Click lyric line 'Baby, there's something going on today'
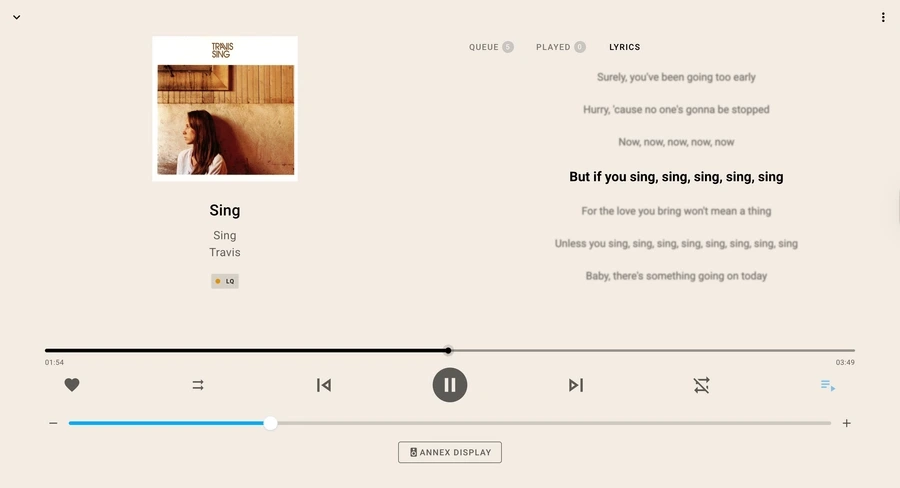 coord(676,276)
